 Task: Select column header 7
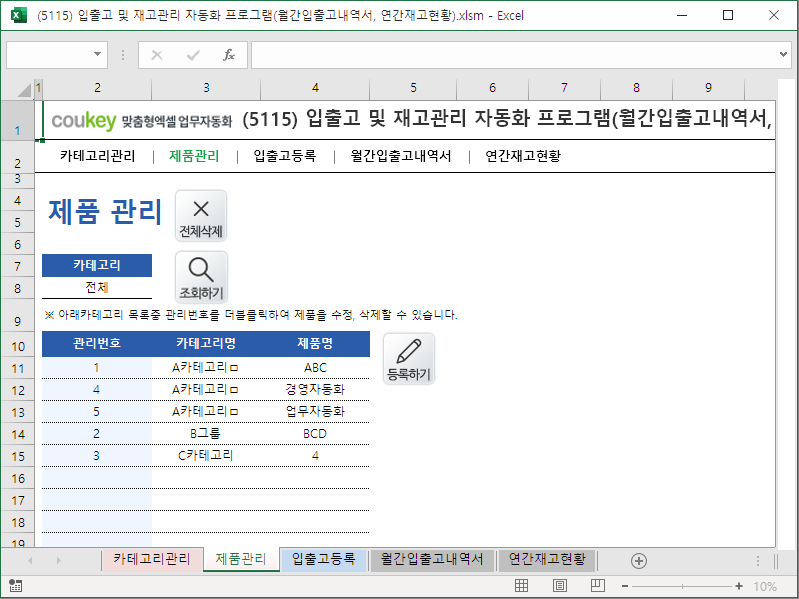coord(564,88)
